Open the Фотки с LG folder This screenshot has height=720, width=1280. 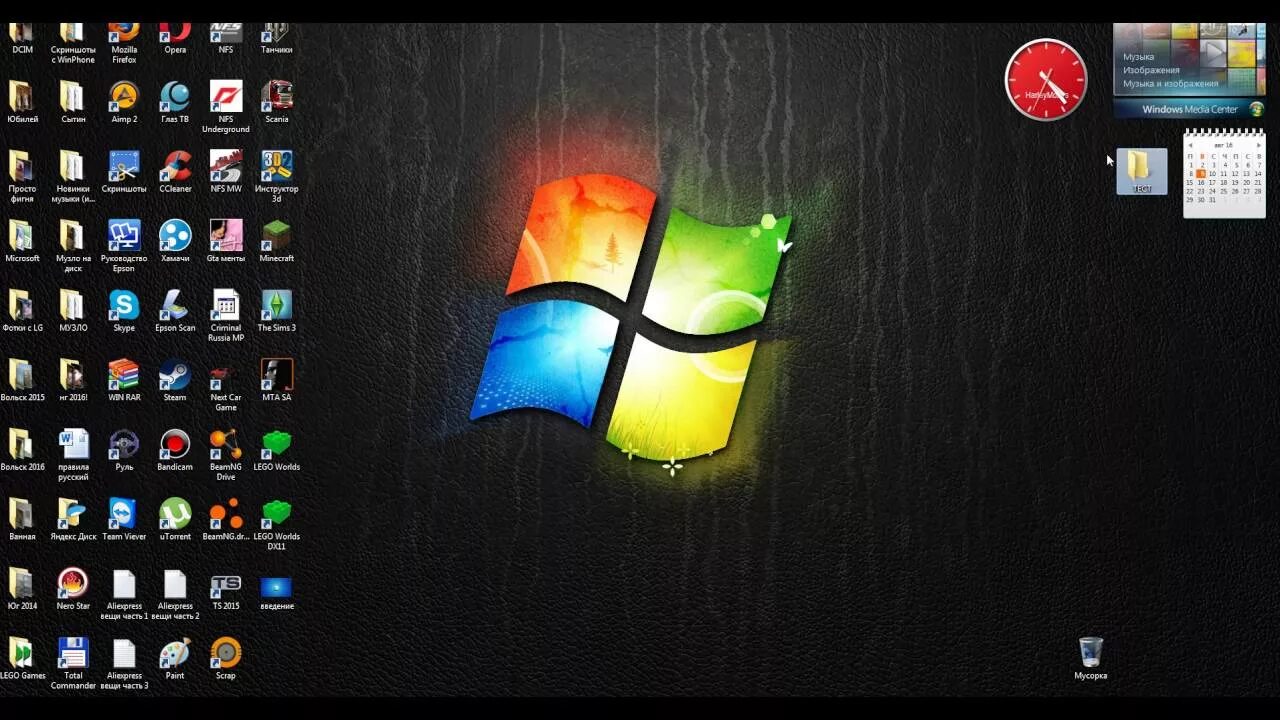[x=22, y=310]
